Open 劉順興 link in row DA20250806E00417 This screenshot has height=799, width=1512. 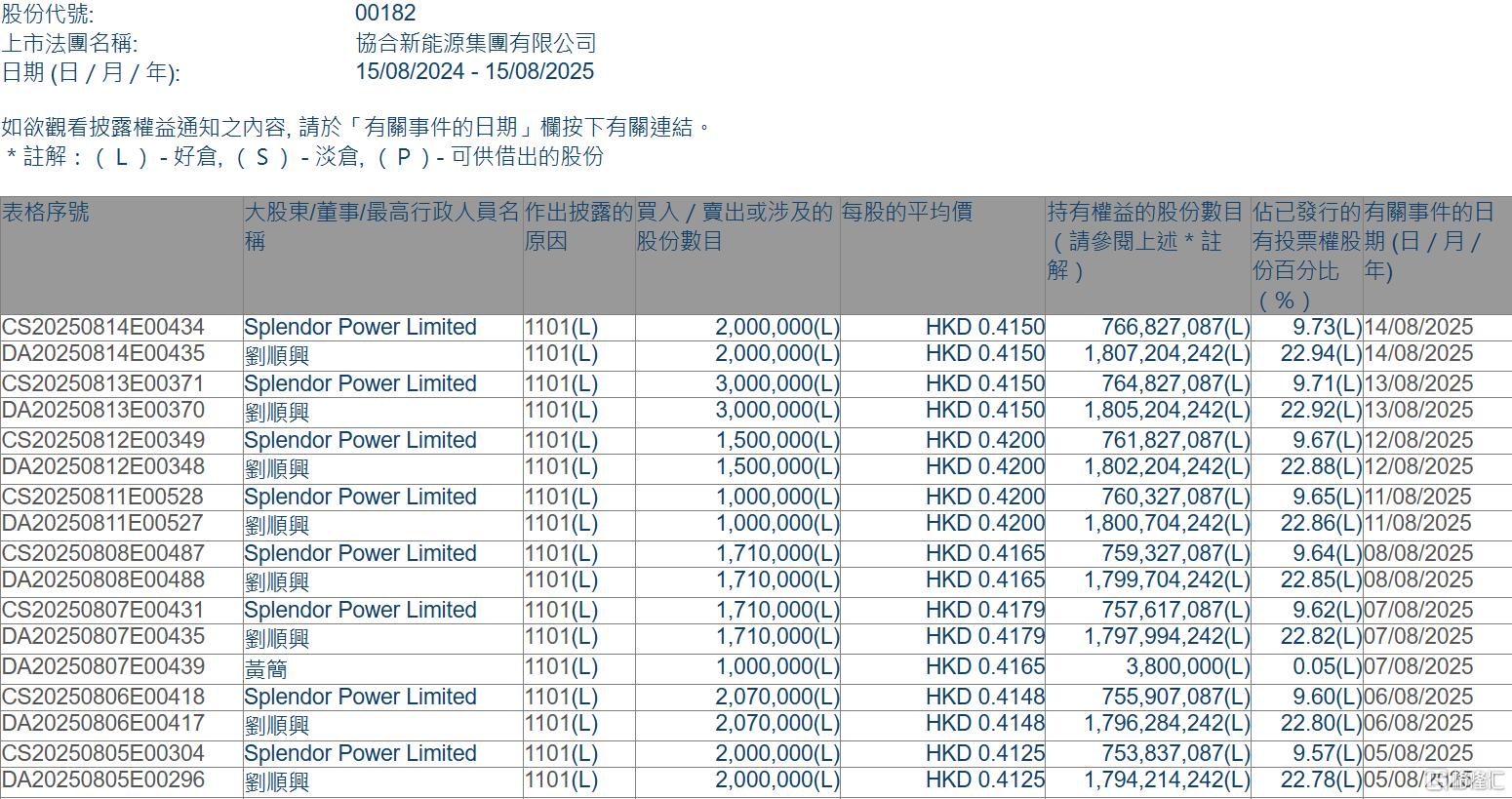(276, 725)
